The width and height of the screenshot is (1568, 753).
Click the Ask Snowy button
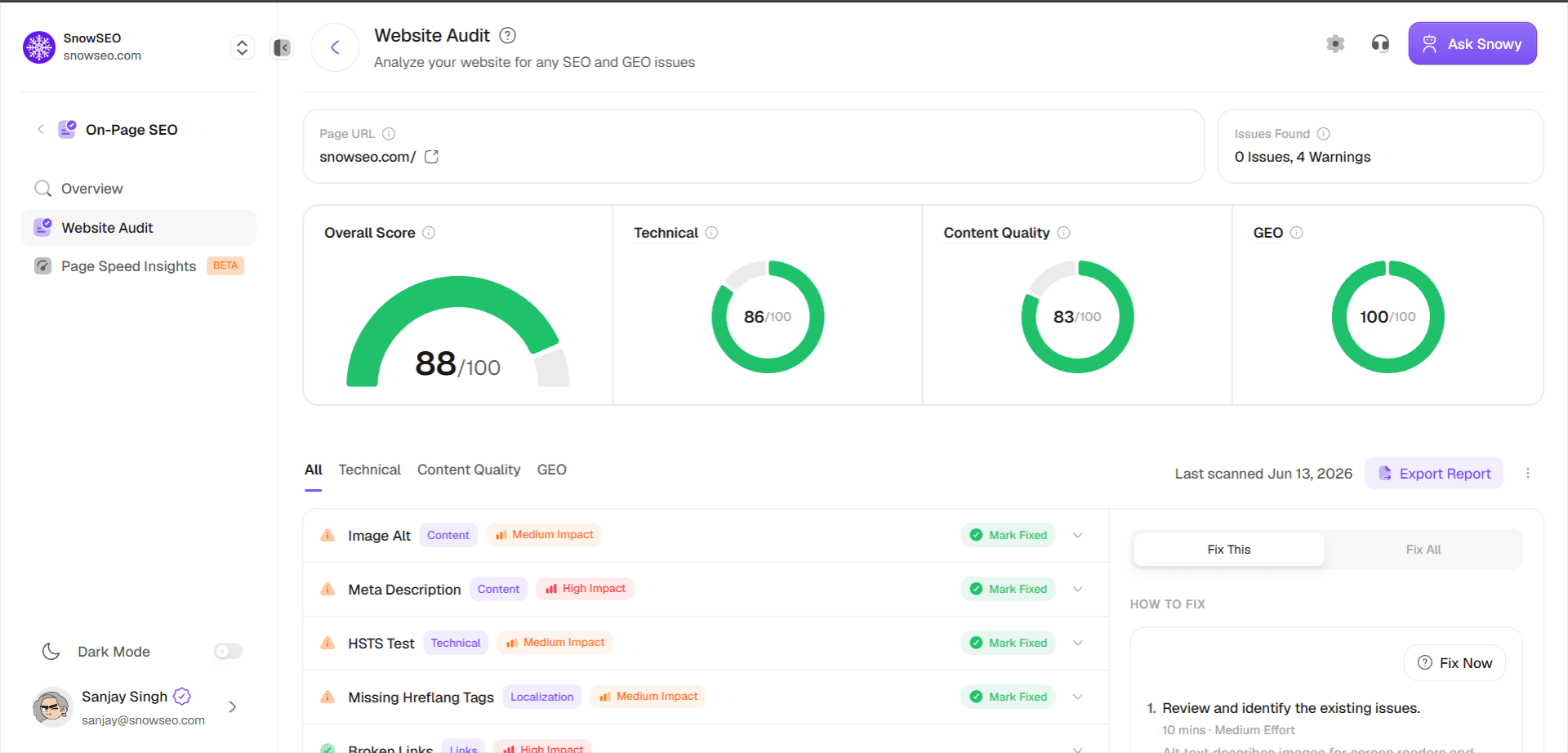(1472, 44)
